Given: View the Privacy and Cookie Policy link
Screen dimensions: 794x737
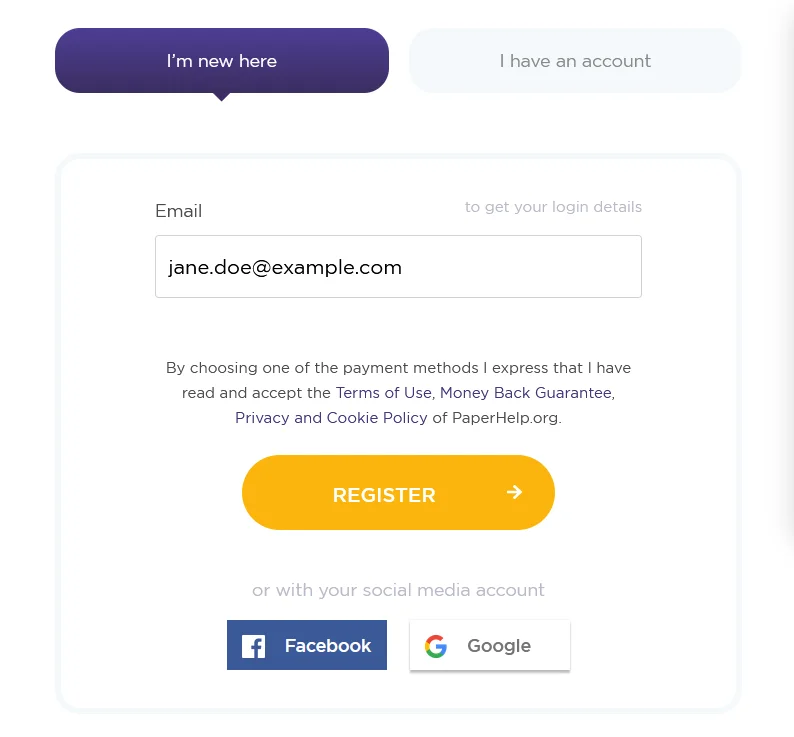Looking at the screenshot, I should pos(331,418).
